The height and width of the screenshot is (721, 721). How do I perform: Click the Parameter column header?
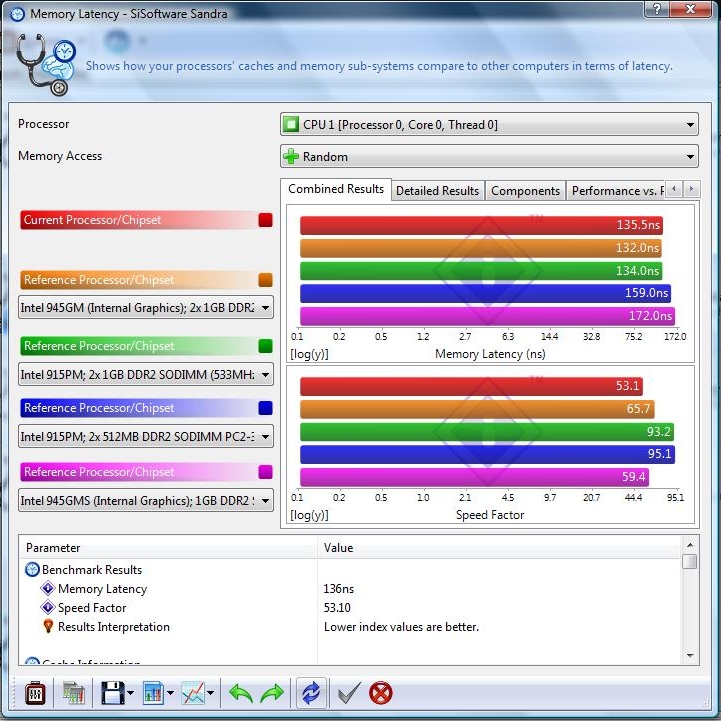(x=168, y=548)
